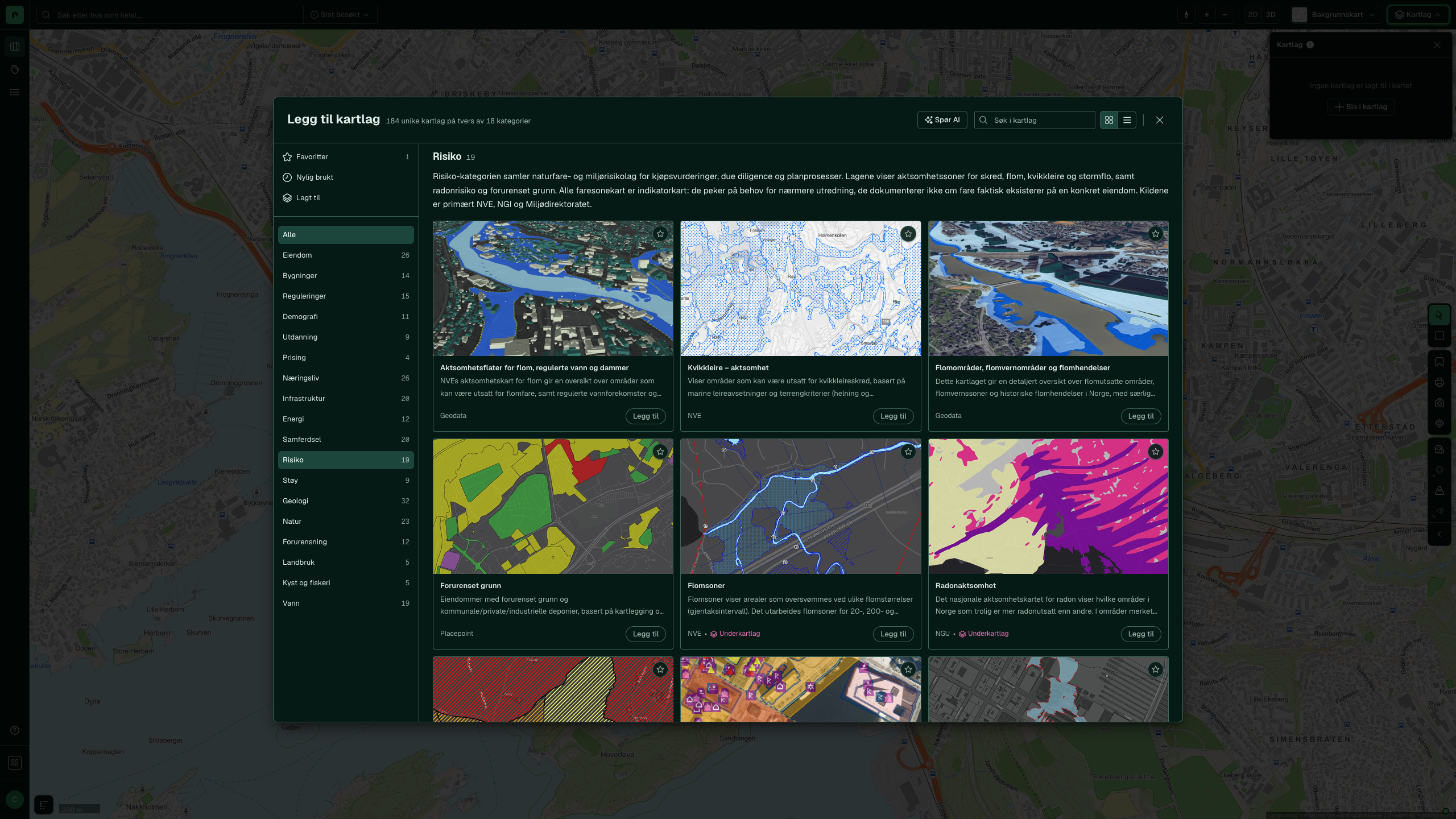Image resolution: width=1456 pixels, height=819 pixels.
Task: Switch map to 3D mode
Action: (x=1271, y=15)
